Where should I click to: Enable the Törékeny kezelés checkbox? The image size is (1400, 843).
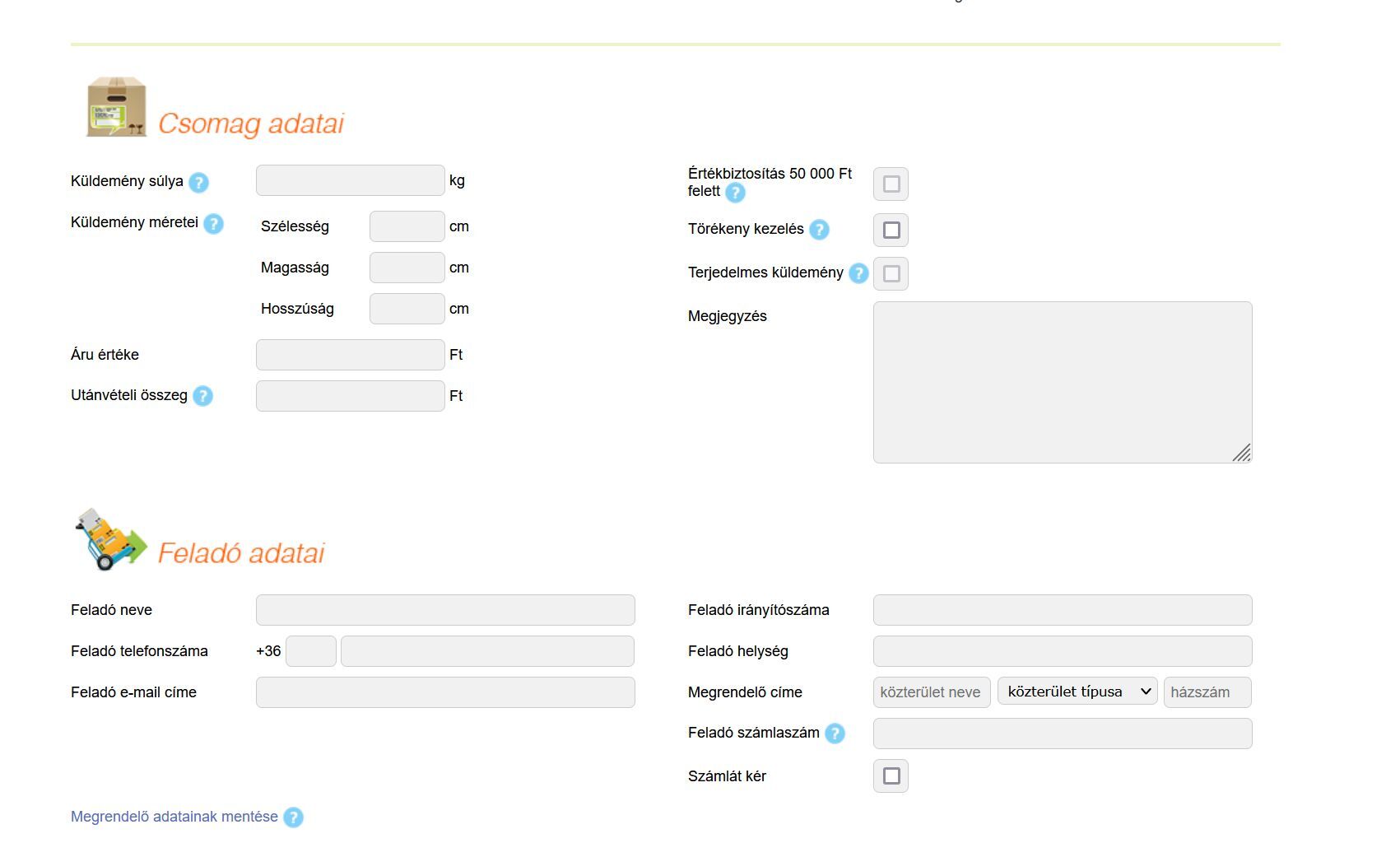[891, 230]
